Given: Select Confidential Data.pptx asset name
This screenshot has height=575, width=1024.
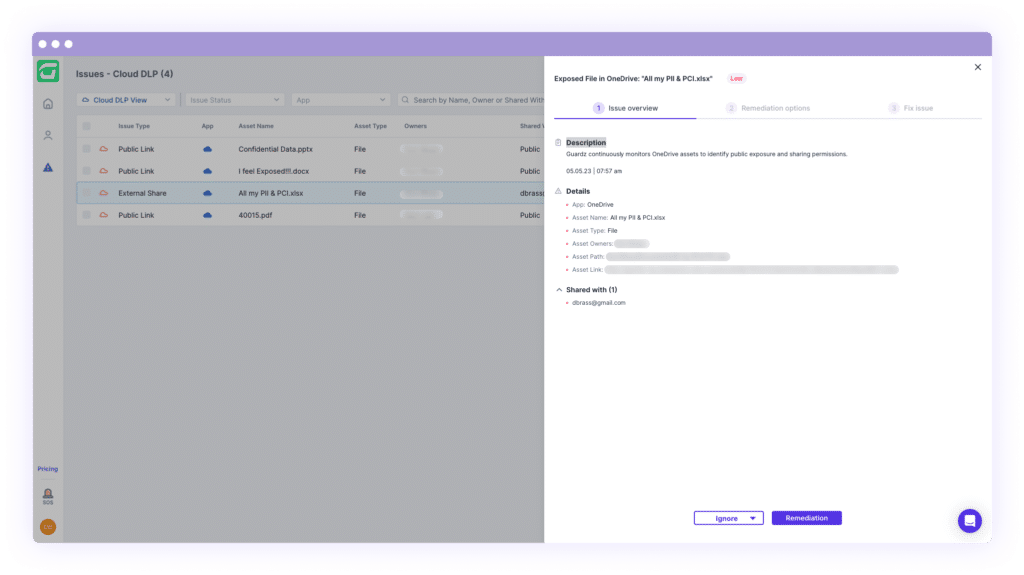Looking at the screenshot, I should pyautogui.click(x=276, y=149).
